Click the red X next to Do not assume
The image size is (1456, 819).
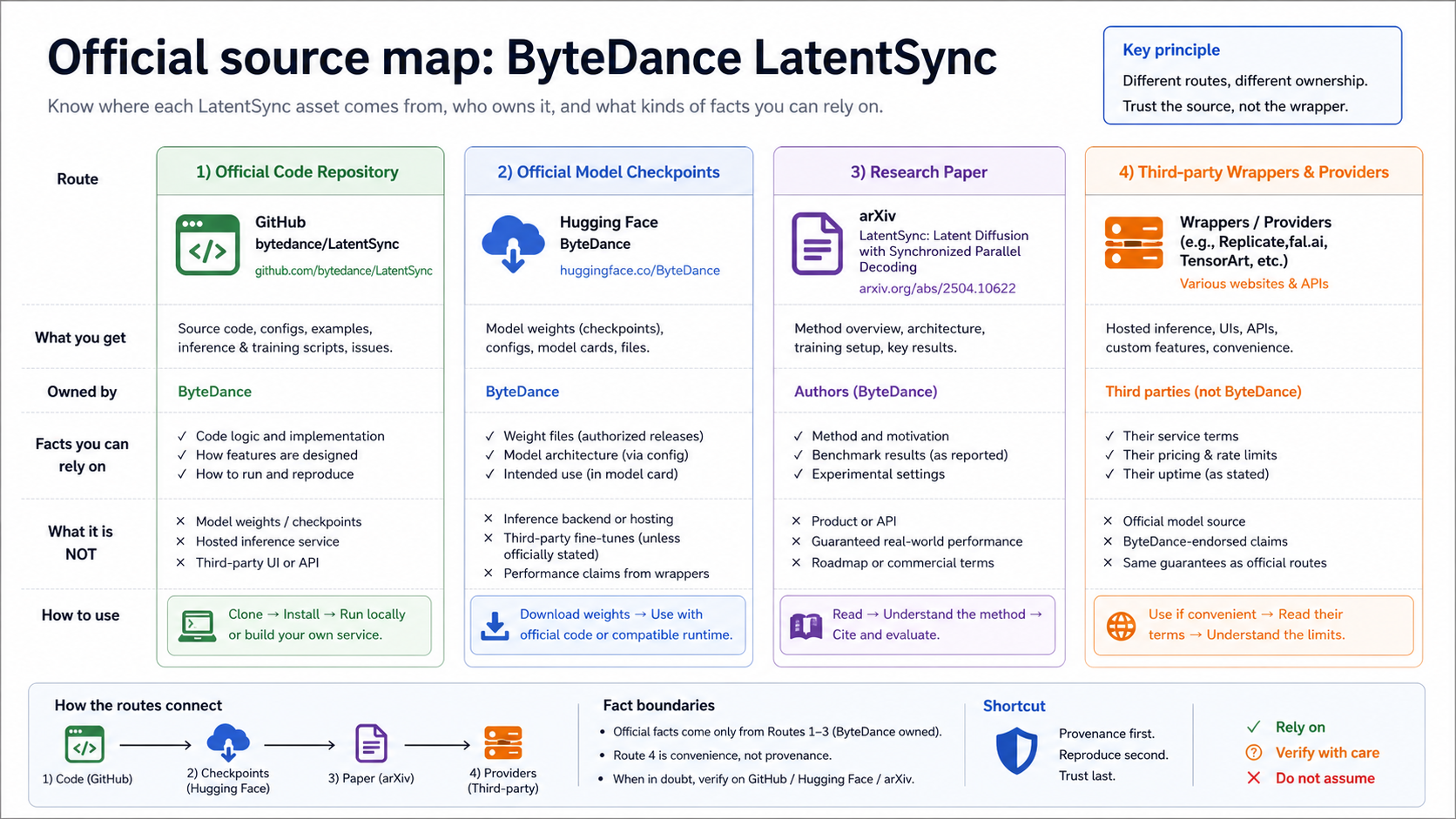[x=1254, y=778]
